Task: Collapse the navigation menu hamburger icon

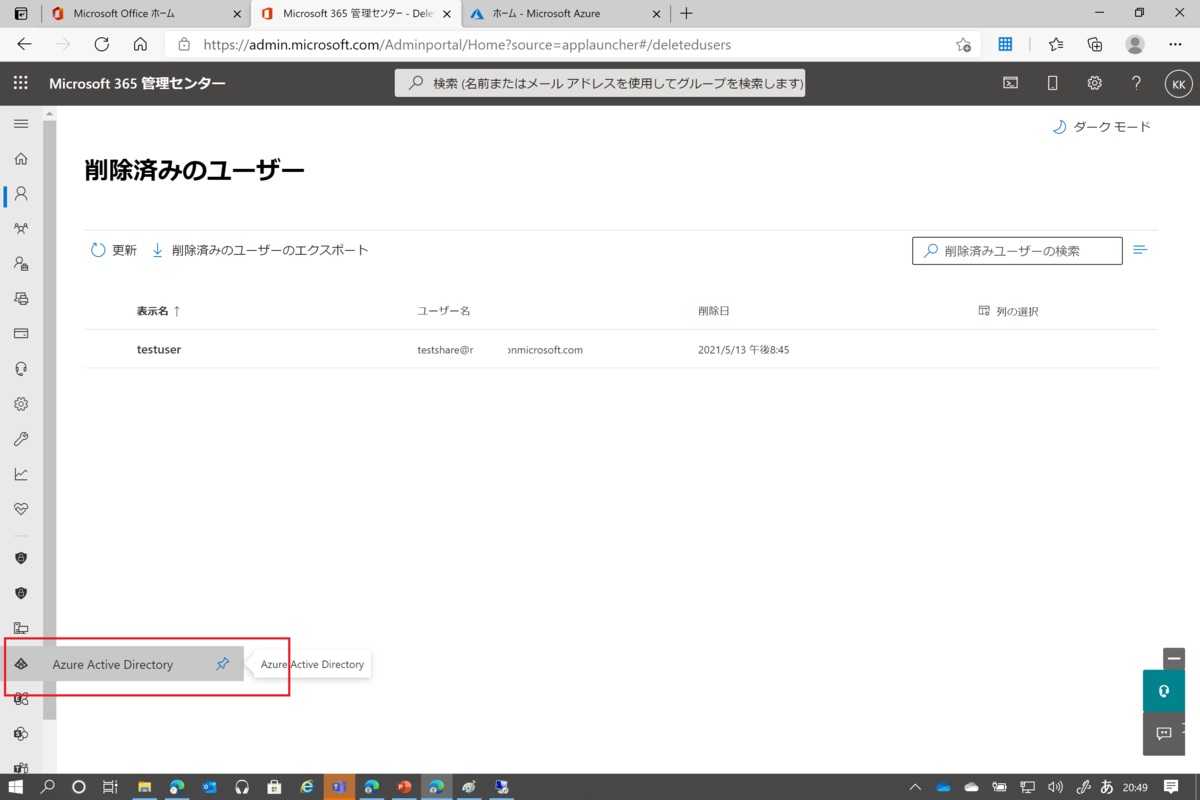Action: (x=21, y=123)
